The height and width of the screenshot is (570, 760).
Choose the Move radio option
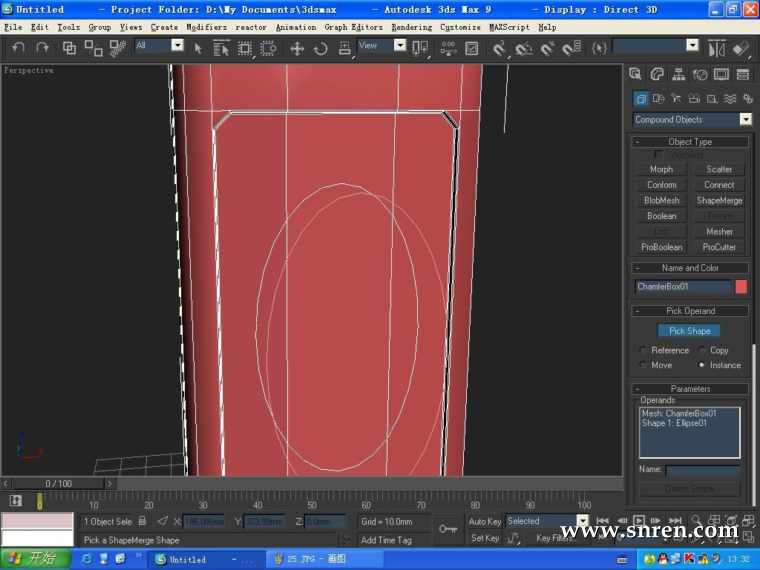(643, 366)
